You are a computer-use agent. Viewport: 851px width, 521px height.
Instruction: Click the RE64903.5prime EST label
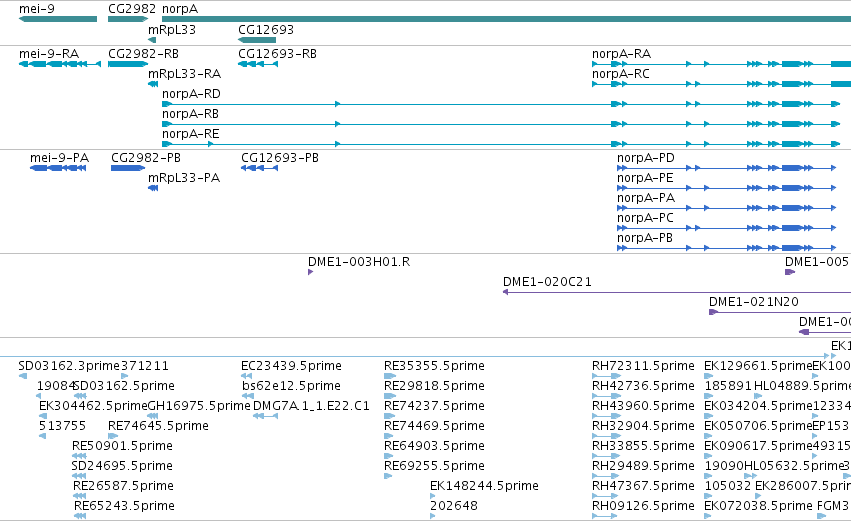pos(434,447)
